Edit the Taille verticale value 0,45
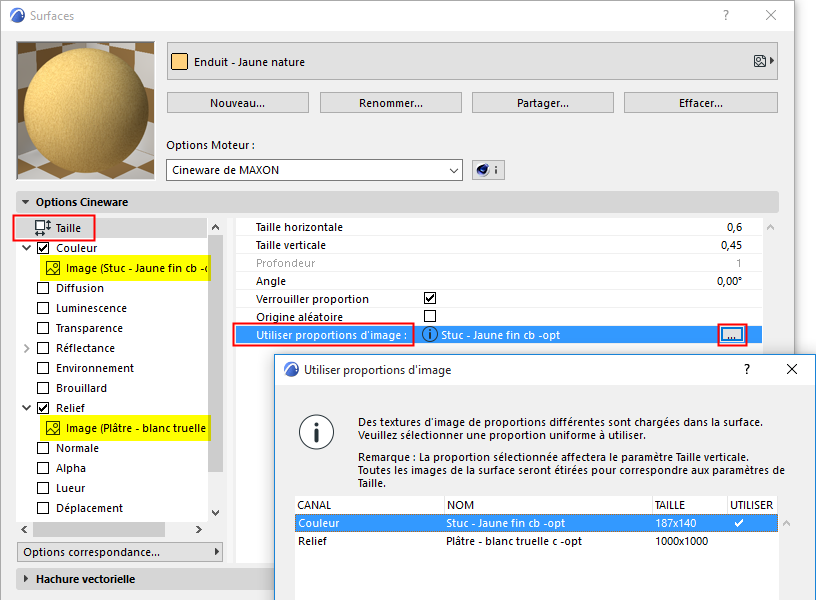The width and height of the screenshot is (816, 600). 731,245
